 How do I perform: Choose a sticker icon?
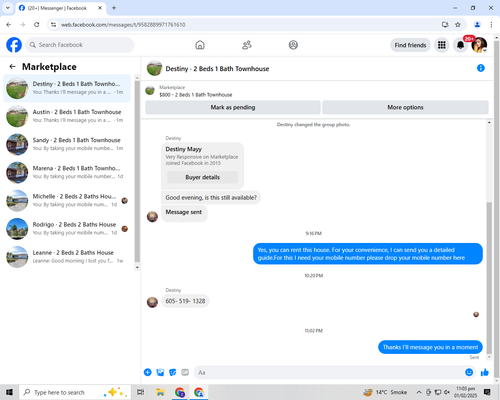(173, 372)
